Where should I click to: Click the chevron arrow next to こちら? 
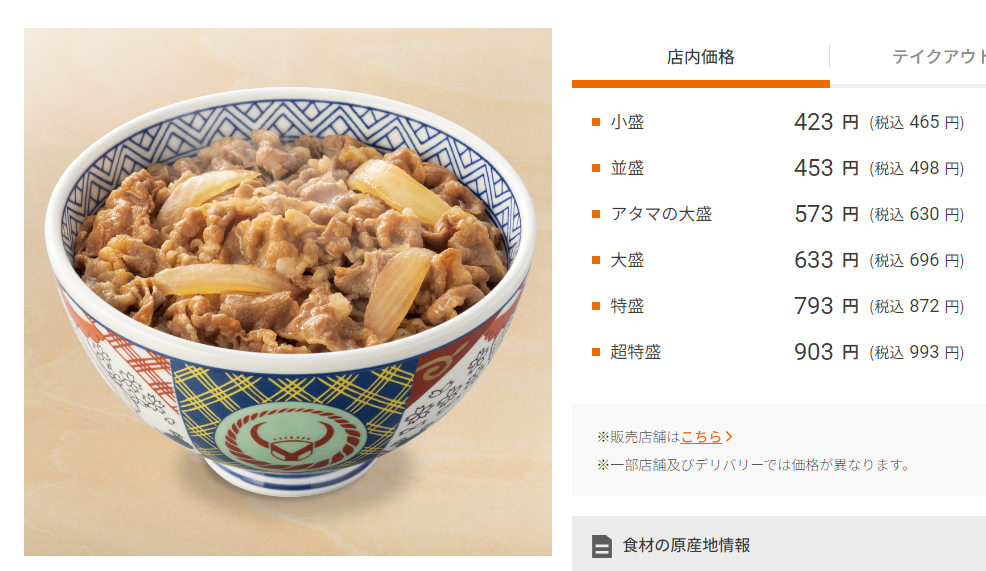(x=729, y=436)
